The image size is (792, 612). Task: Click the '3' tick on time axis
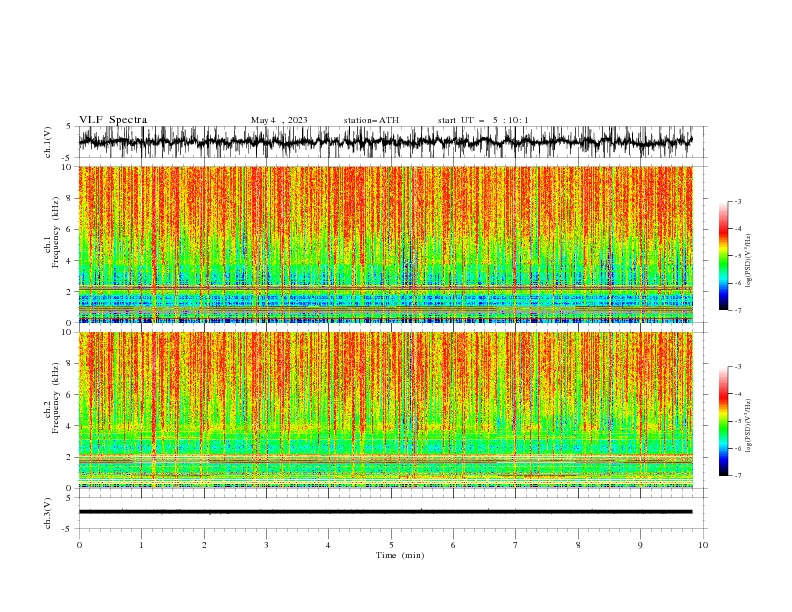coord(266,545)
